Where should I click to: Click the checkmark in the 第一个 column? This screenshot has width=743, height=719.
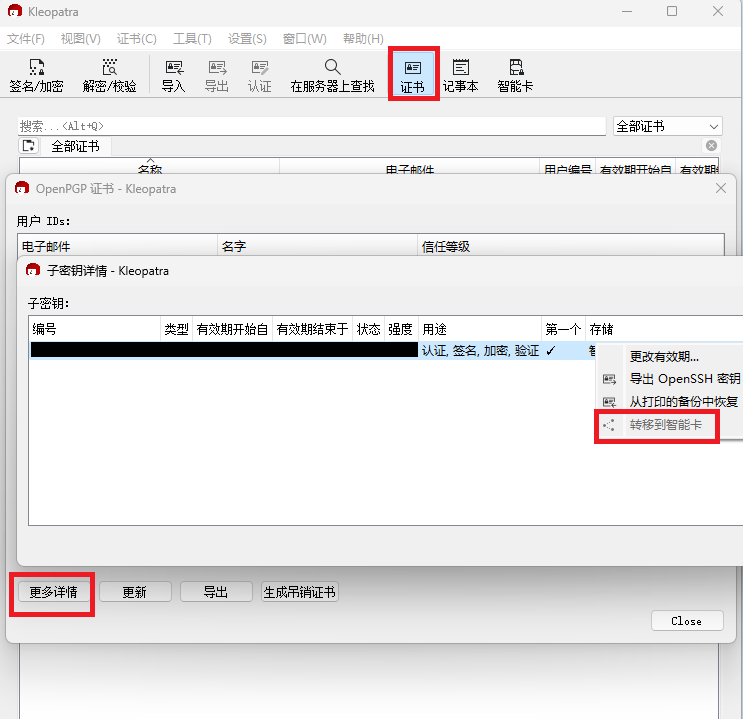click(x=551, y=351)
